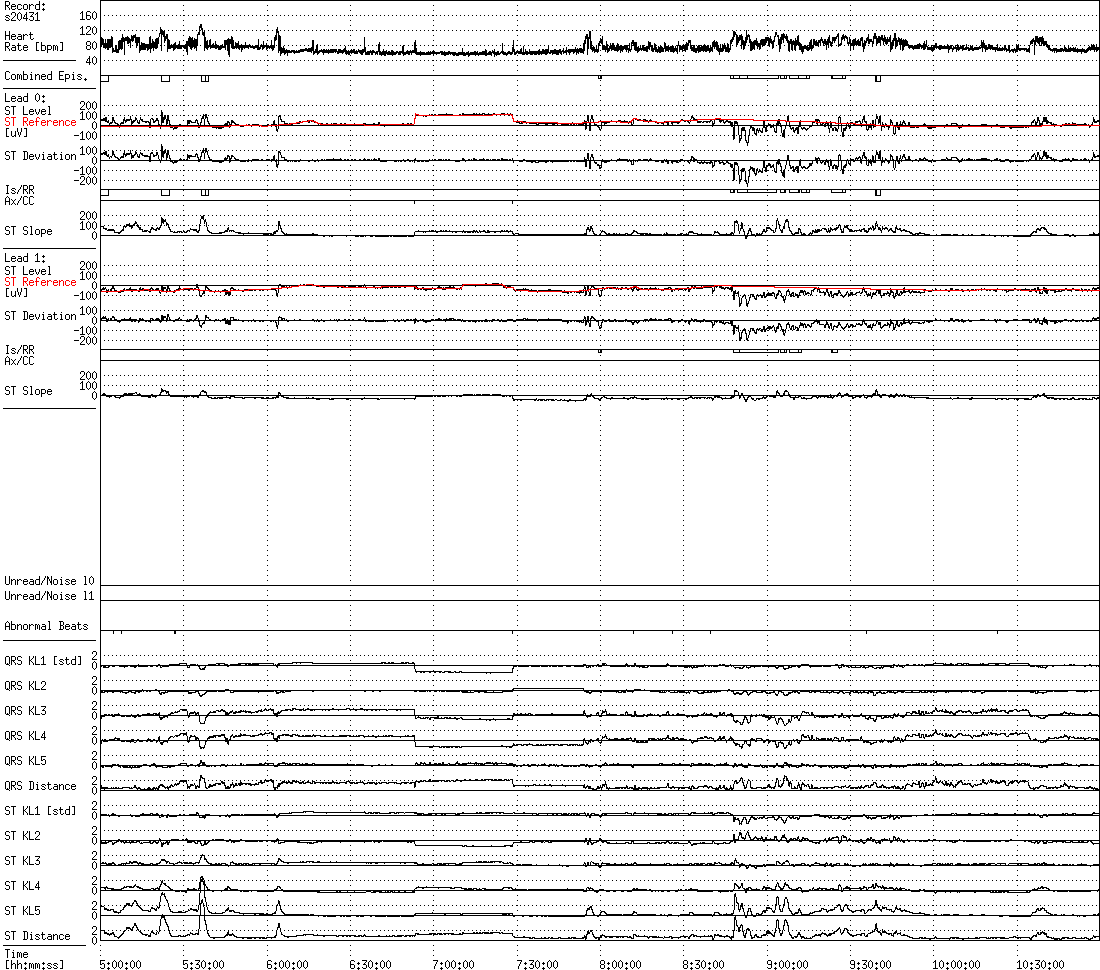The width and height of the screenshot is (1100, 970).
Task: Select the QRS KL3 trace label
Action: tap(25, 711)
